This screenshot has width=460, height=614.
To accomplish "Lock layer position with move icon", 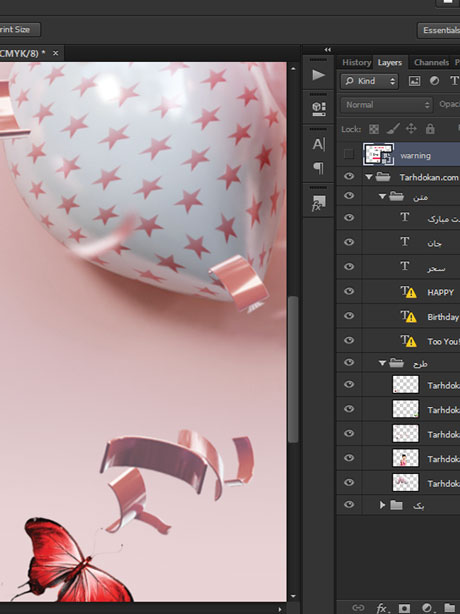I will click(x=411, y=128).
